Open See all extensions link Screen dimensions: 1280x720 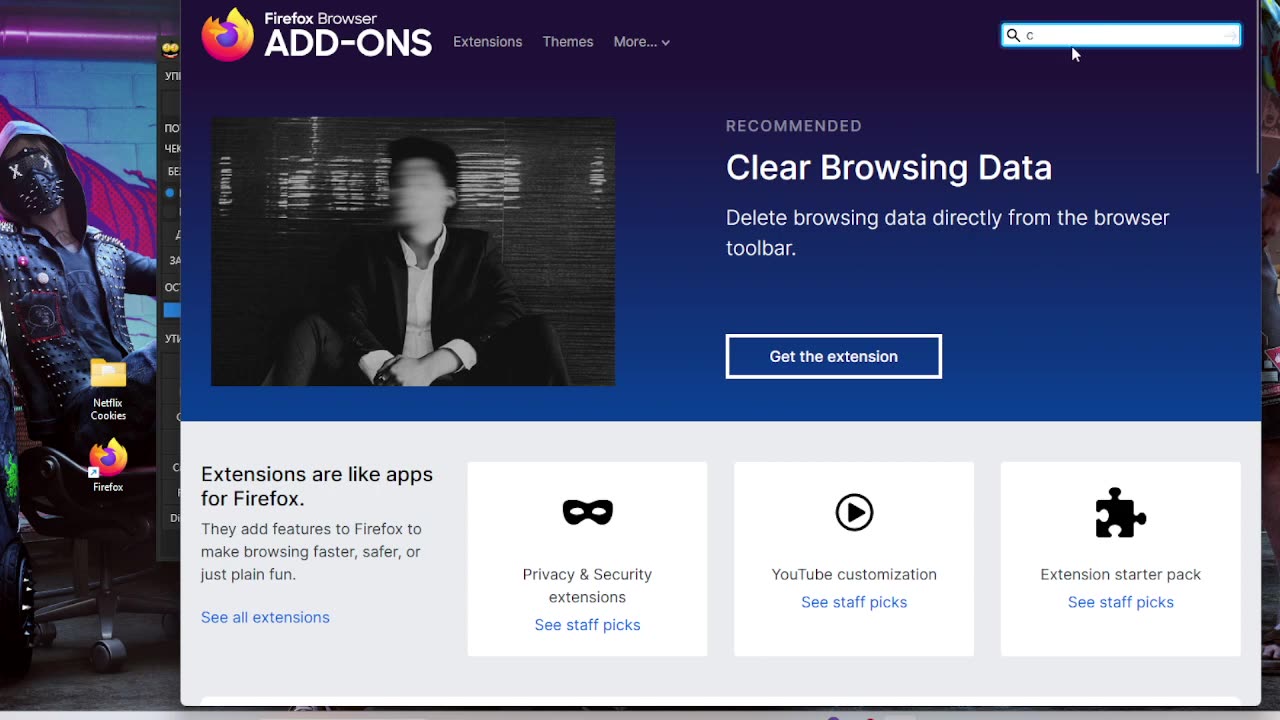265,617
